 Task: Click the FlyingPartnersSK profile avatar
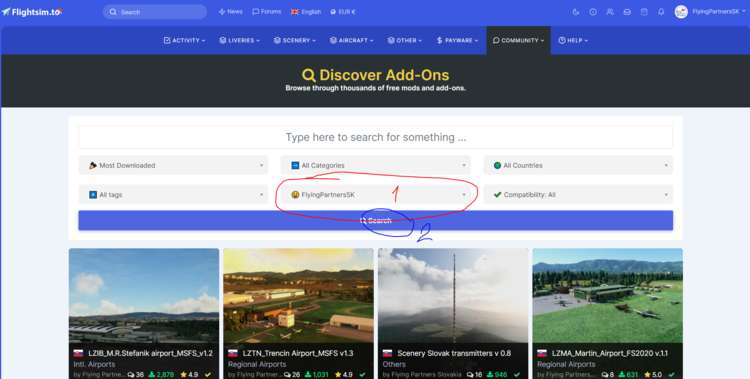(x=681, y=12)
